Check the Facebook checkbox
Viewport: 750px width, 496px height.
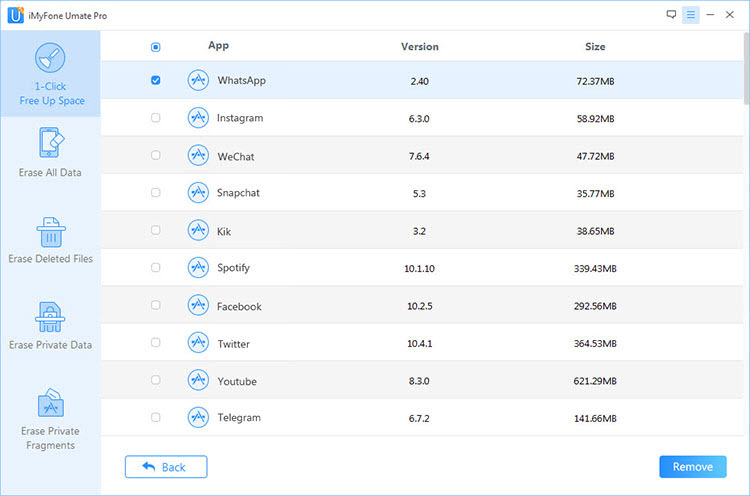point(155,305)
